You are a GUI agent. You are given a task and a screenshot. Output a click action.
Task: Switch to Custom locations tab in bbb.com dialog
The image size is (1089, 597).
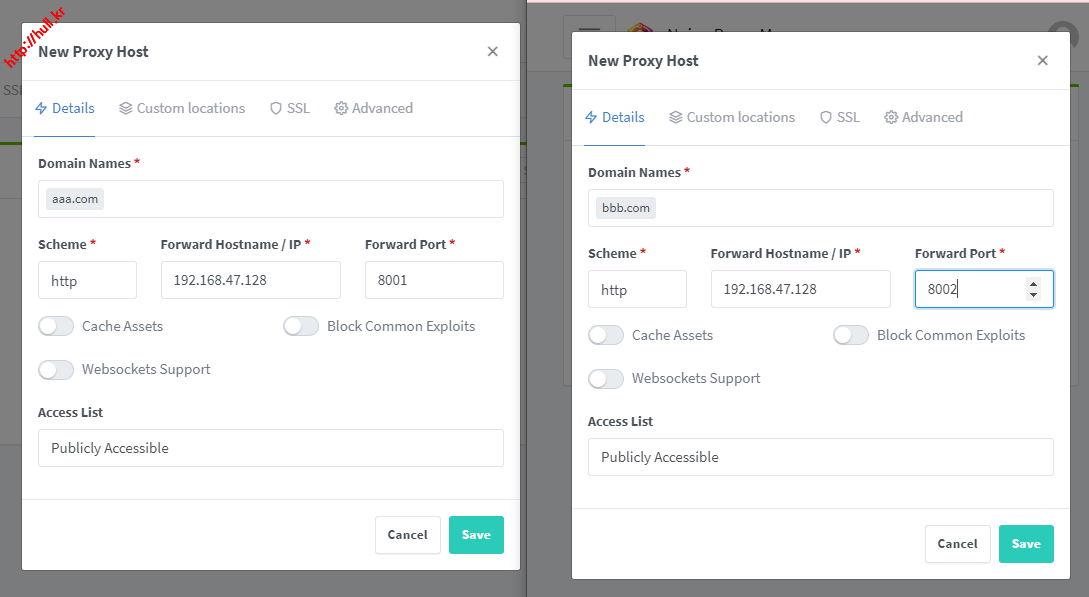[x=740, y=117]
